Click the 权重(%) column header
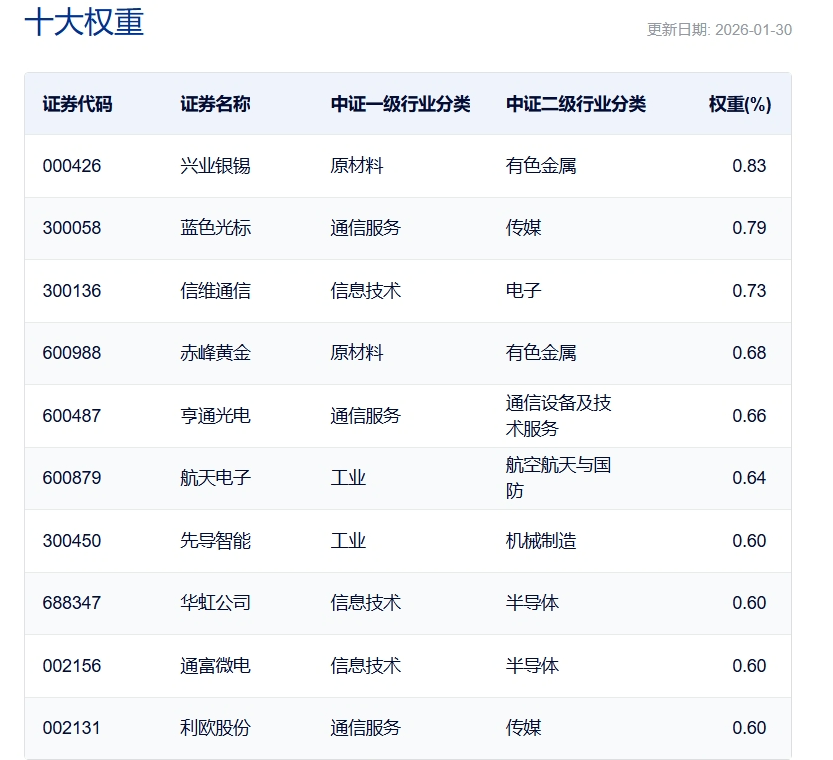The height and width of the screenshot is (760, 833). coord(740,104)
